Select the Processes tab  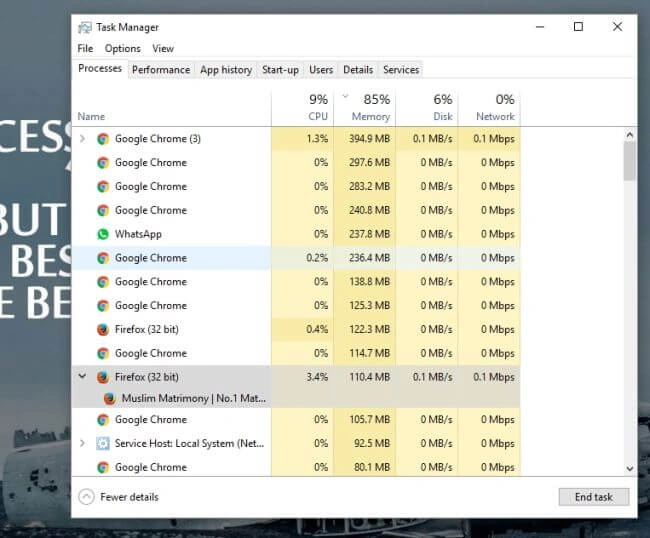(100, 68)
